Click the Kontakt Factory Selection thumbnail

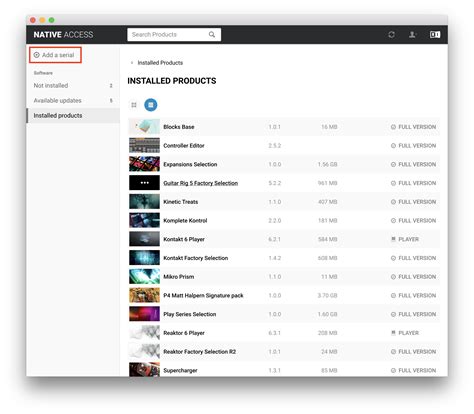coord(144,258)
